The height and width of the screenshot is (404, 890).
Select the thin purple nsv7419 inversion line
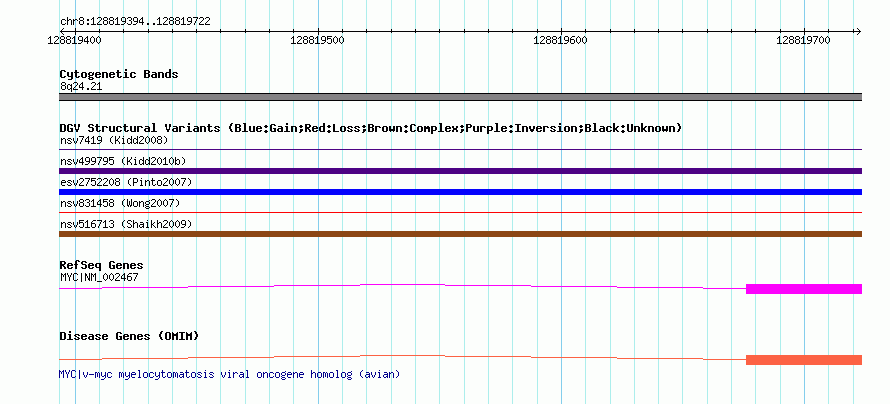click(460, 150)
